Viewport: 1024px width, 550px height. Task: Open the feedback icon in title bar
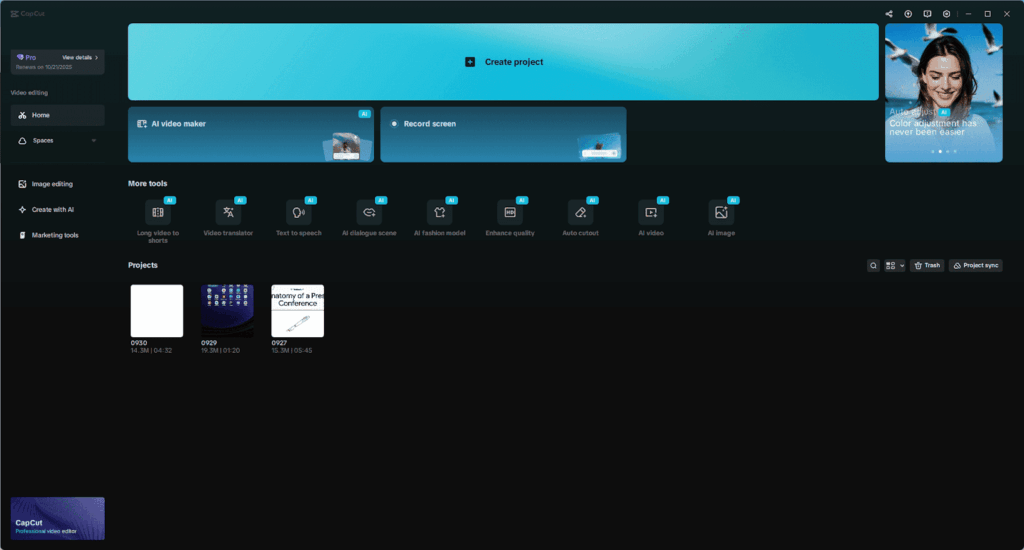tap(927, 14)
